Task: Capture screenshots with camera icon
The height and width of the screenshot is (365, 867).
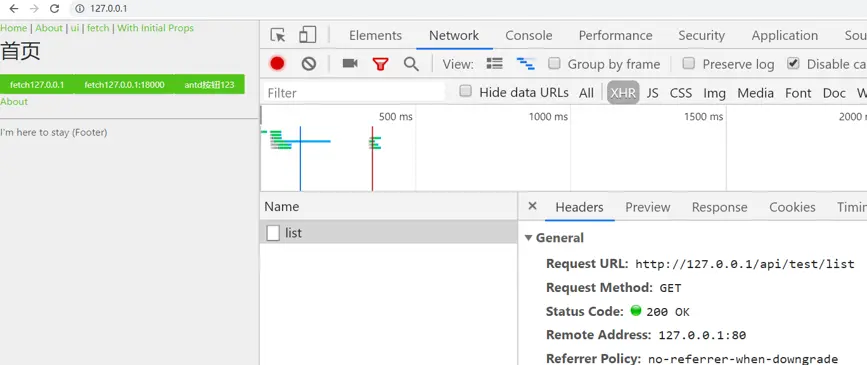Action: pos(350,64)
